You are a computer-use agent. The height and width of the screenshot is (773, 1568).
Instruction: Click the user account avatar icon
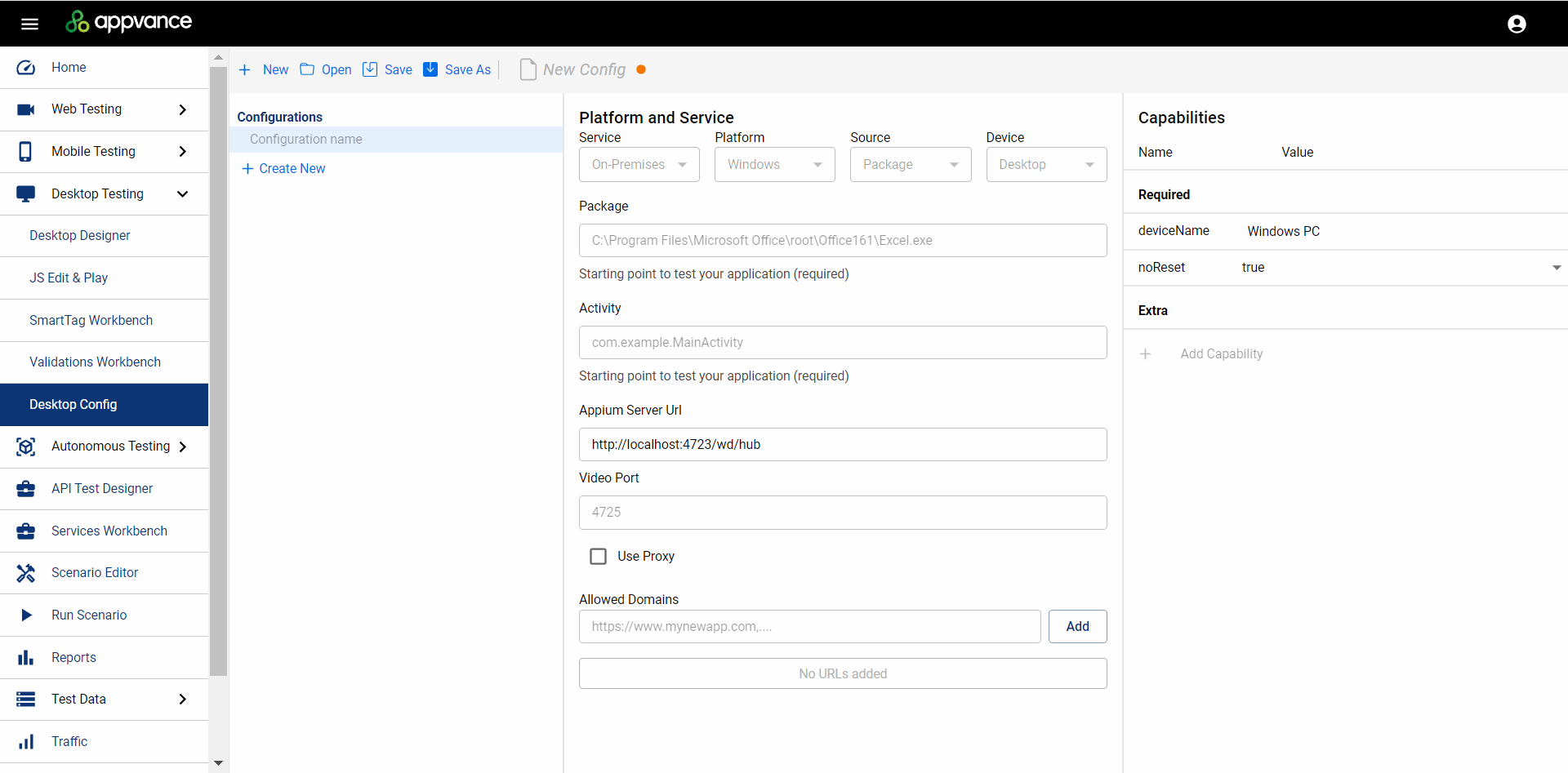[1517, 24]
